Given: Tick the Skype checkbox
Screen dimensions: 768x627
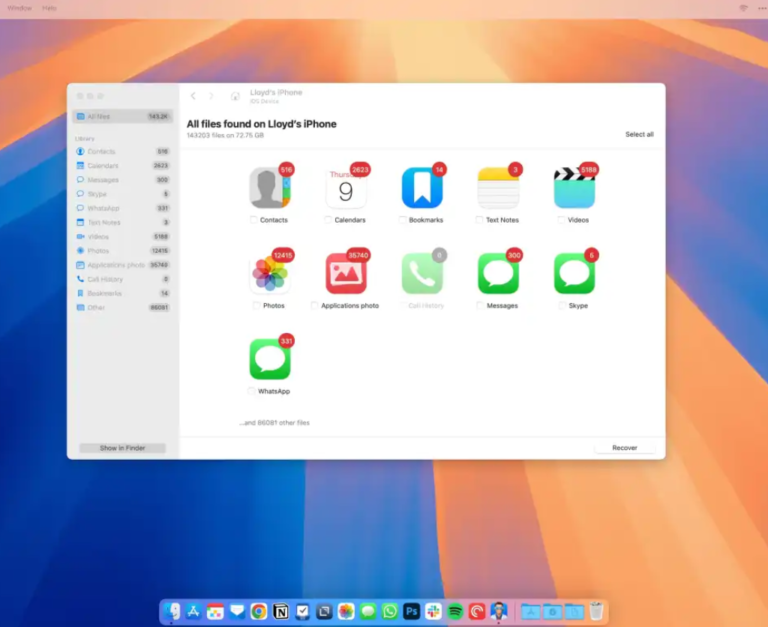Looking at the screenshot, I should pos(562,306).
